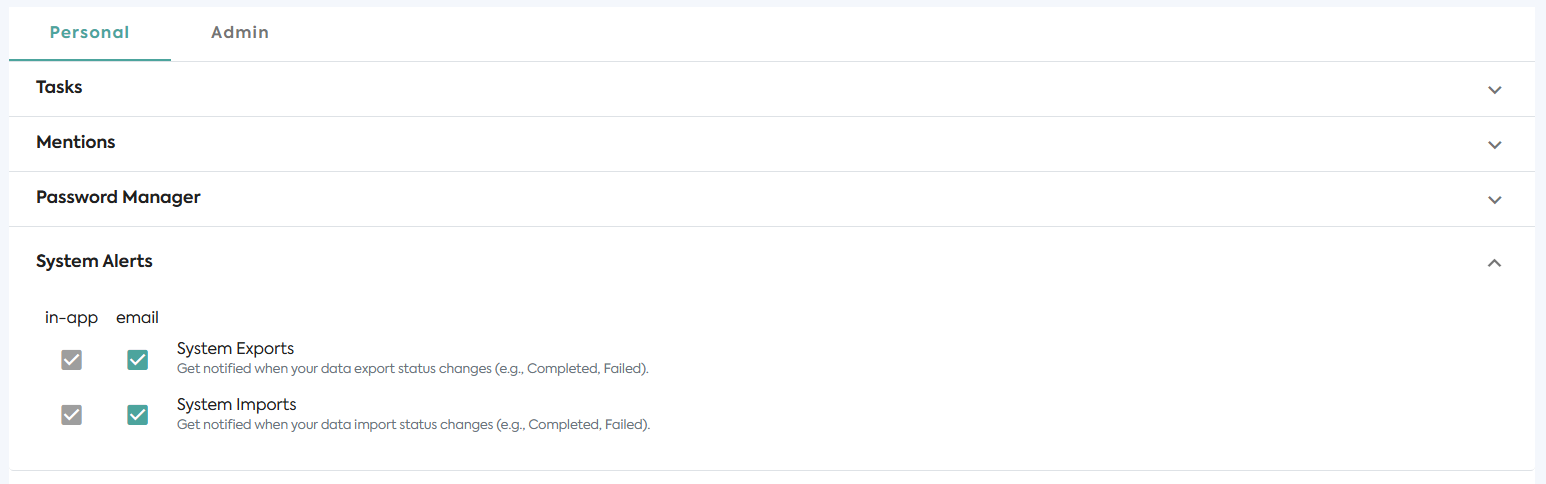Open the Admin tab
1546x484 pixels.
click(x=240, y=32)
